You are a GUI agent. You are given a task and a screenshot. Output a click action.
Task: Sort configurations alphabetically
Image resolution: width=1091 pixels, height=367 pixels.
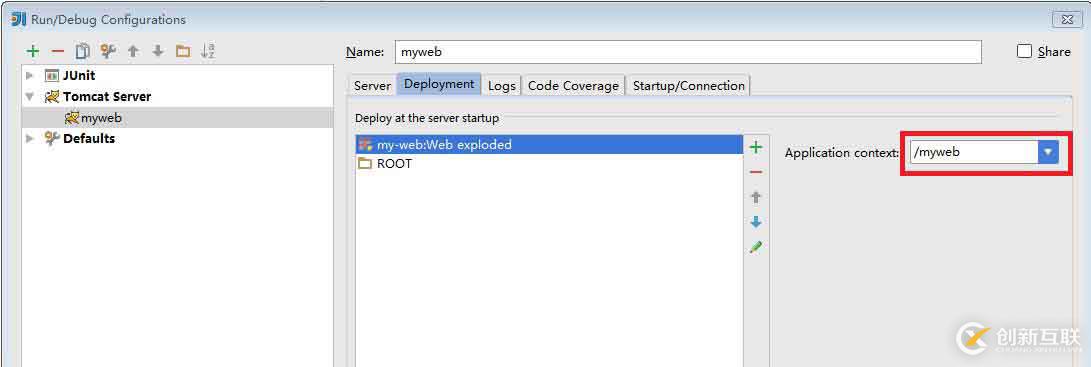(x=208, y=51)
